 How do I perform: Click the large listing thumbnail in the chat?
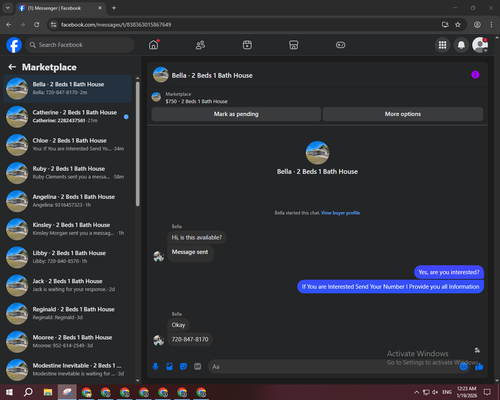point(317,153)
